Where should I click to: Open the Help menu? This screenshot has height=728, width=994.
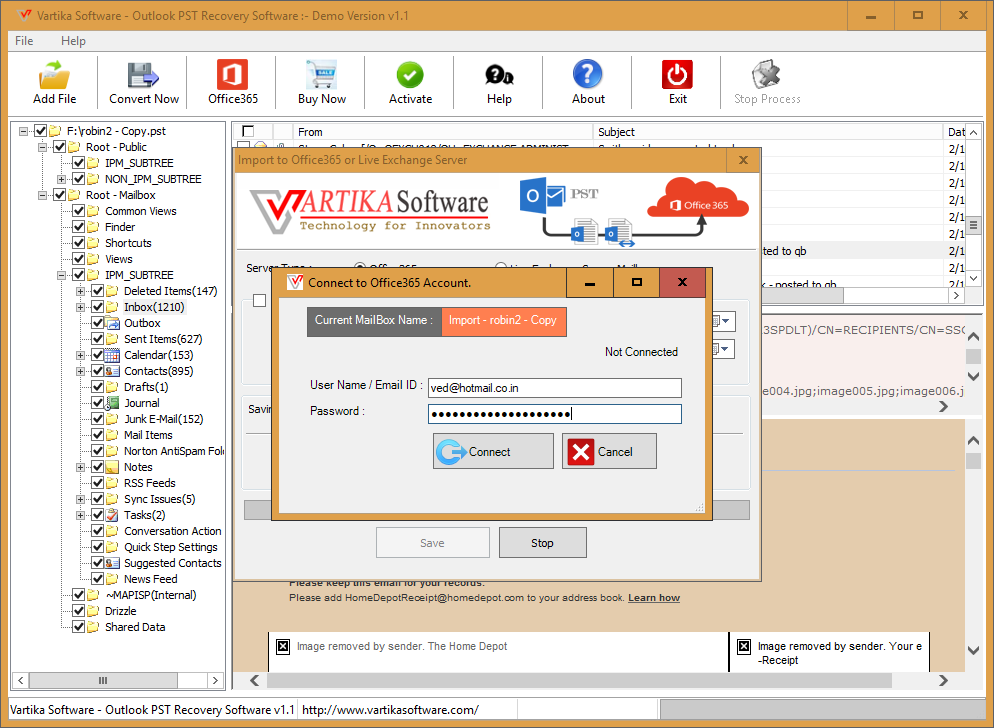tap(73, 41)
